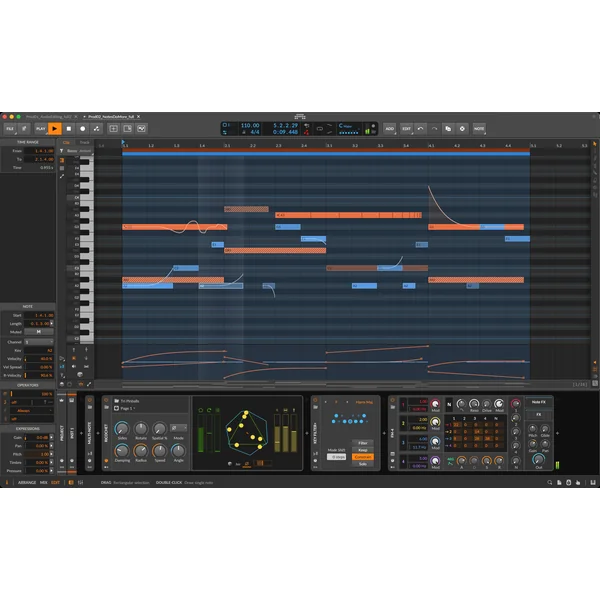600x600 pixels.
Task: Click the Stop transport button
Action: click(69, 129)
